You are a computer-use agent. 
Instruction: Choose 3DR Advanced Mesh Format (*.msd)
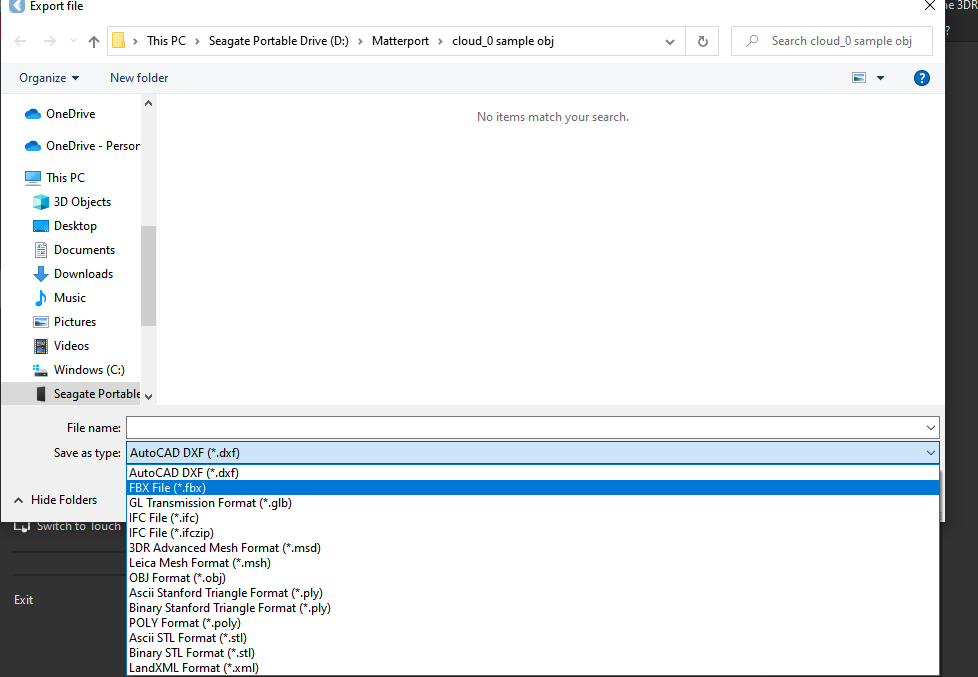point(533,548)
